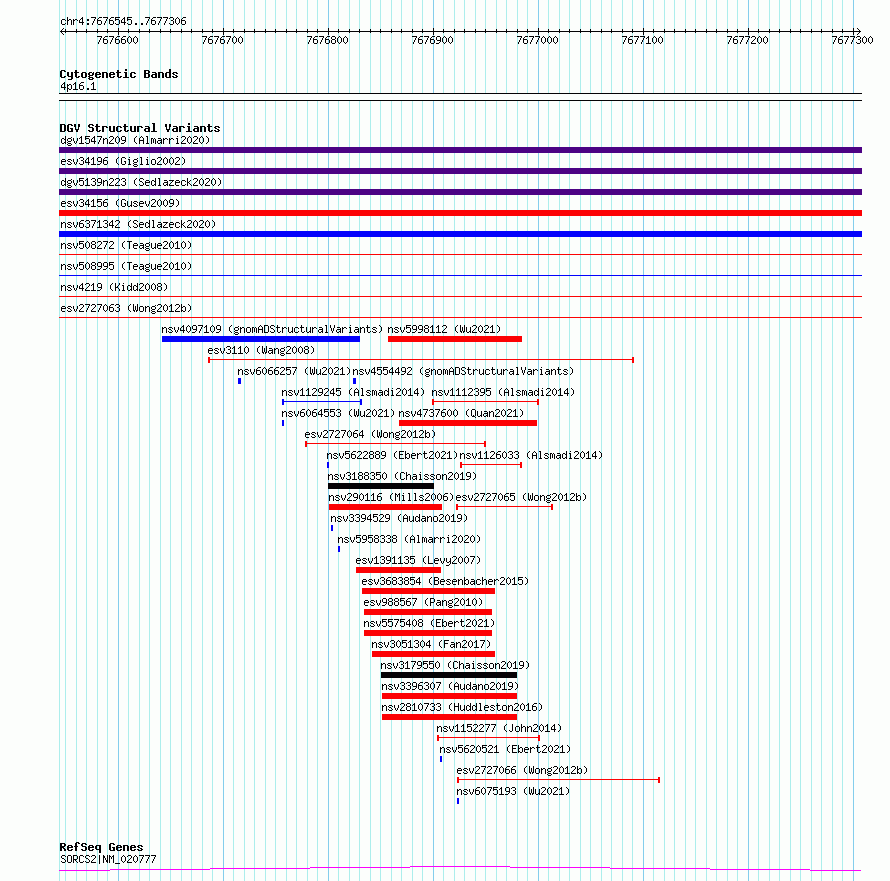Click ruler position 7676700
The width and height of the screenshot is (890, 881).
222,40
